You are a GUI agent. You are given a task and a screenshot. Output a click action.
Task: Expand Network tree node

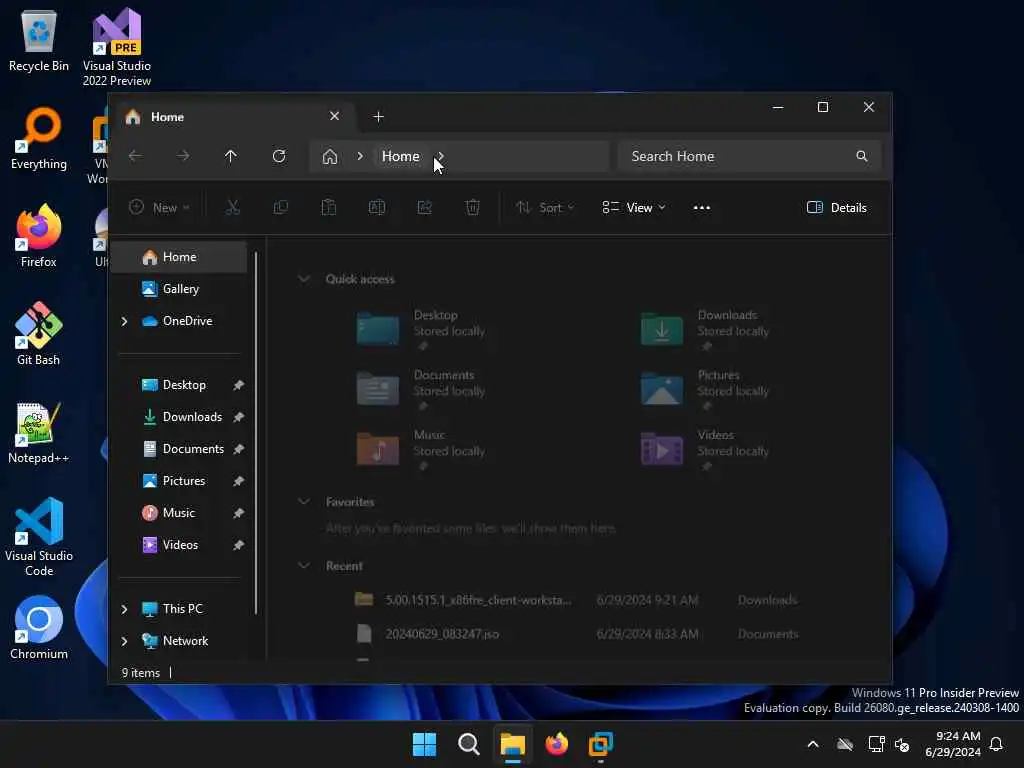124,641
